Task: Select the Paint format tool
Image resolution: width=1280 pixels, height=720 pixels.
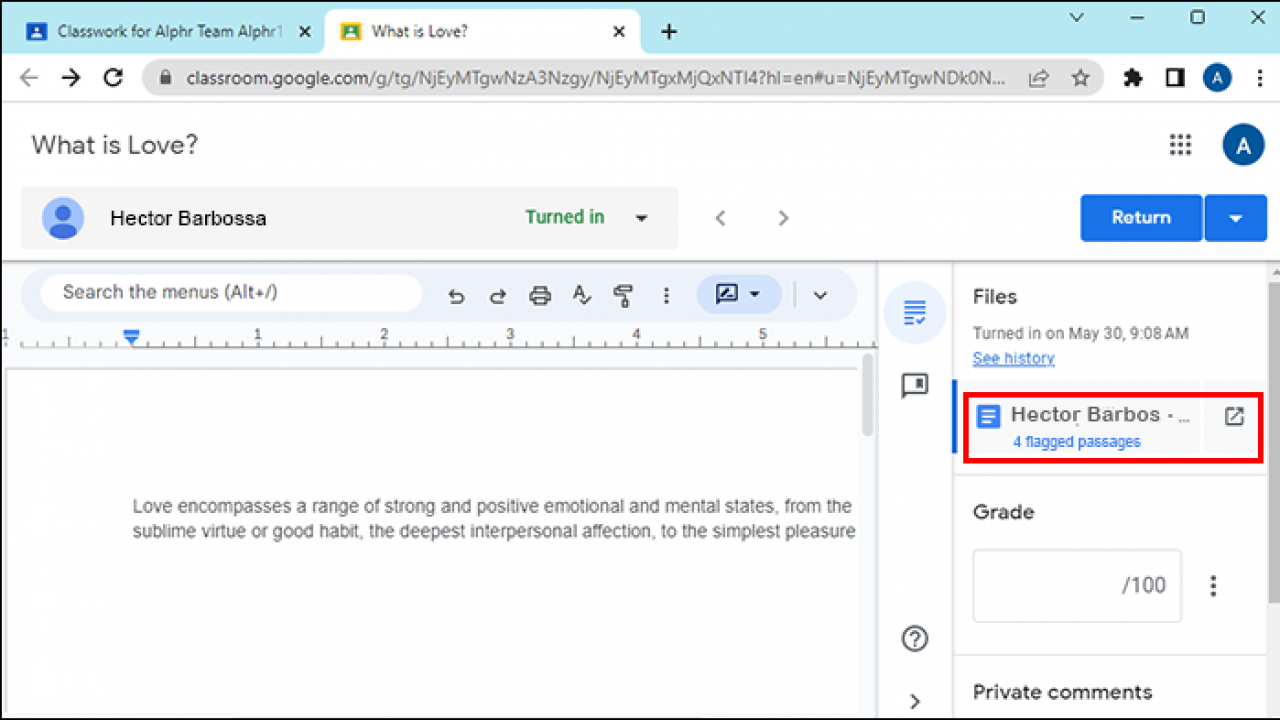Action: (623, 294)
